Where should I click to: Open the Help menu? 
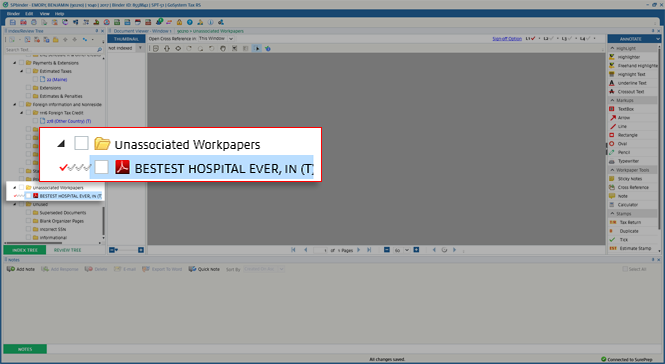click(x=59, y=14)
